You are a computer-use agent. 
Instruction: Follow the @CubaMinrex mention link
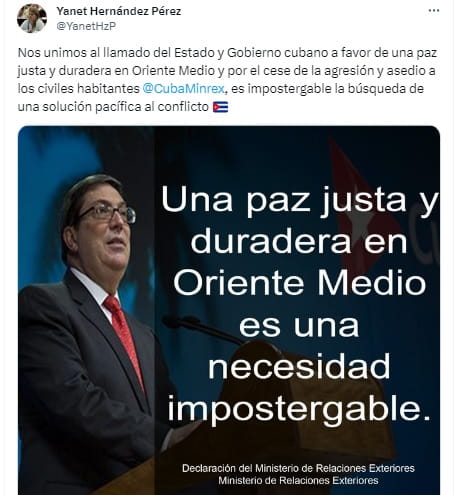pyautogui.click(x=184, y=89)
